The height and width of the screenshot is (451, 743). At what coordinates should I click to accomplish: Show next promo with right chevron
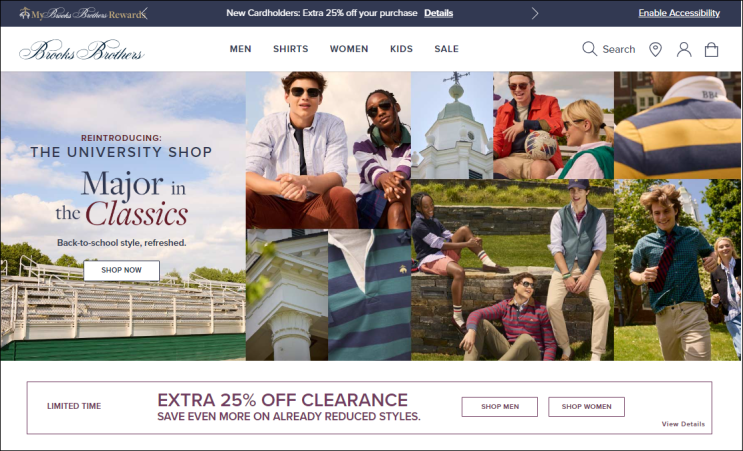click(x=535, y=13)
